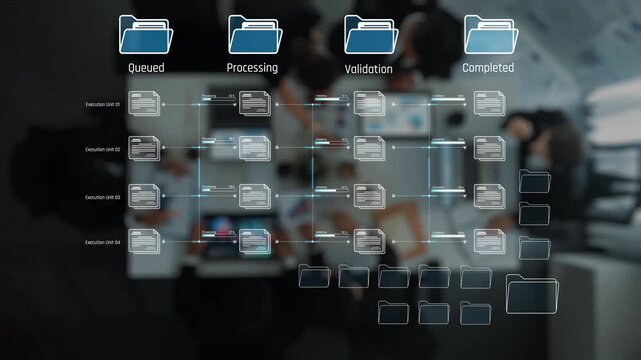The height and width of the screenshot is (360, 641).
Task: Select Execution Unit 04 document in Queued column
Action: [144, 241]
